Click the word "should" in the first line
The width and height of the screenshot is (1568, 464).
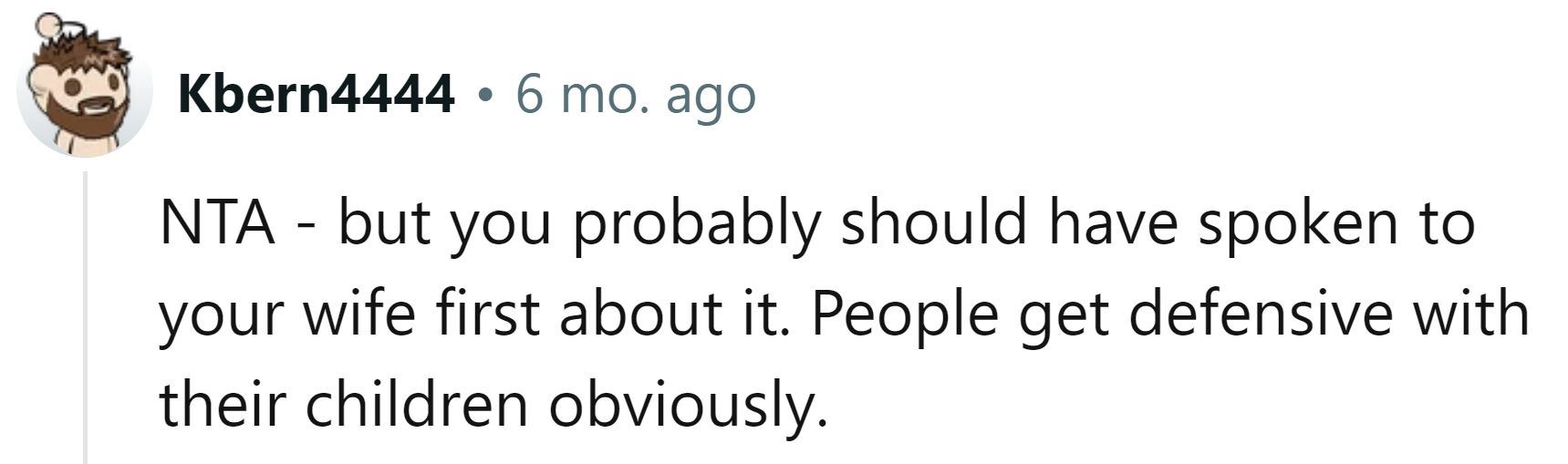tap(933, 222)
